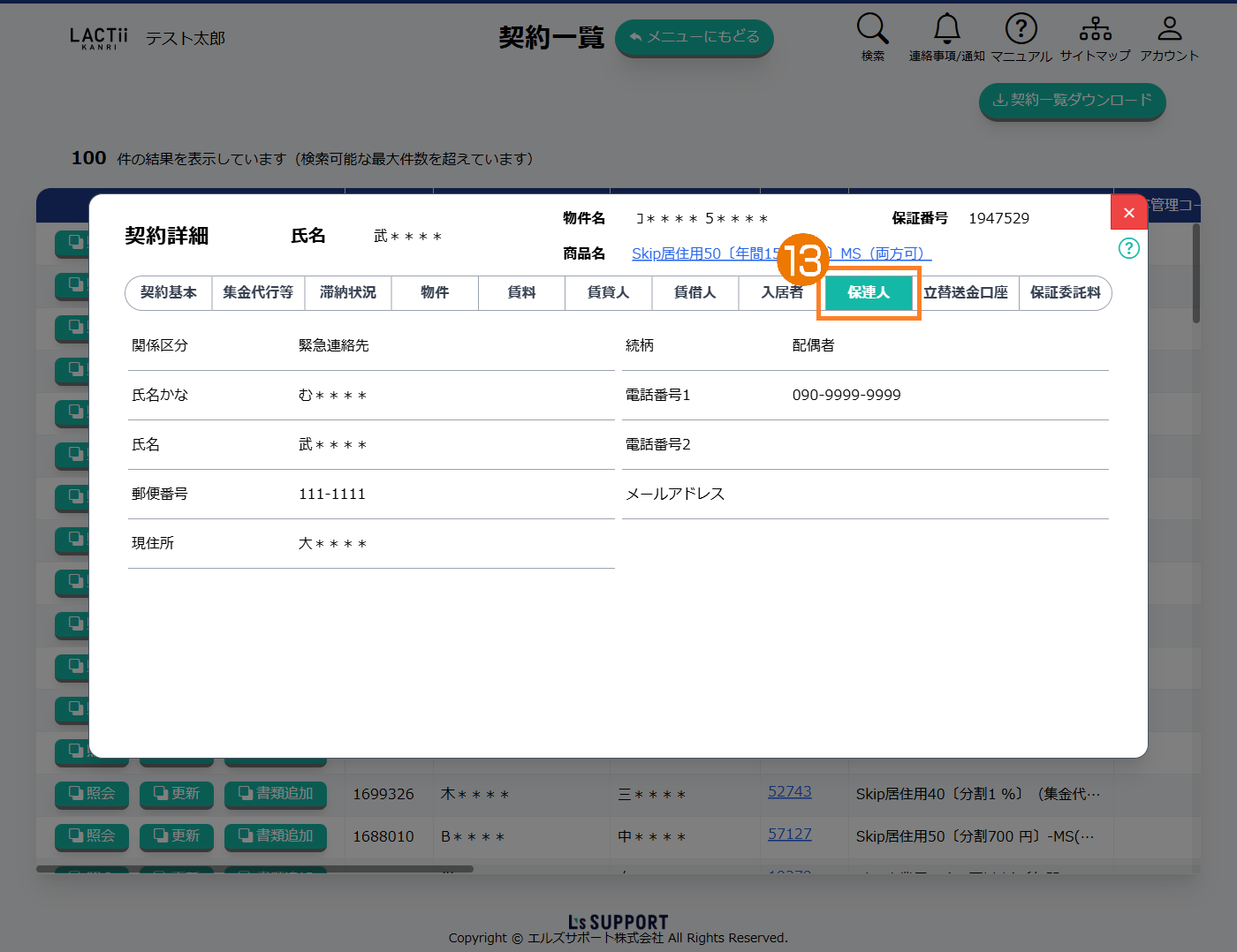Switch to the 契約基本 tab
Viewport: 1237px width, 952px height.
point(169,292)
